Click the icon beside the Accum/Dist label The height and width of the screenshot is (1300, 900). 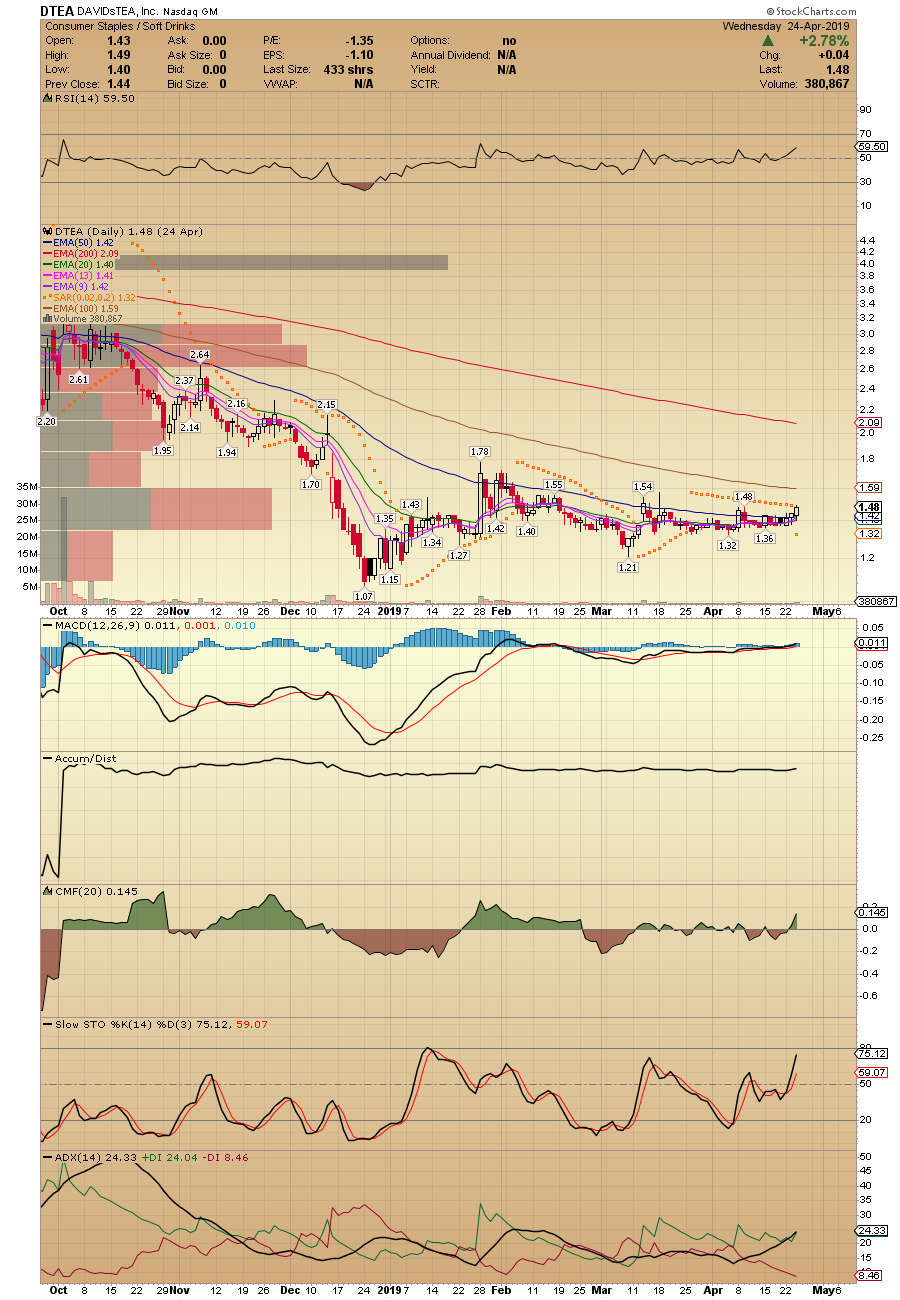tap(46, 759)
